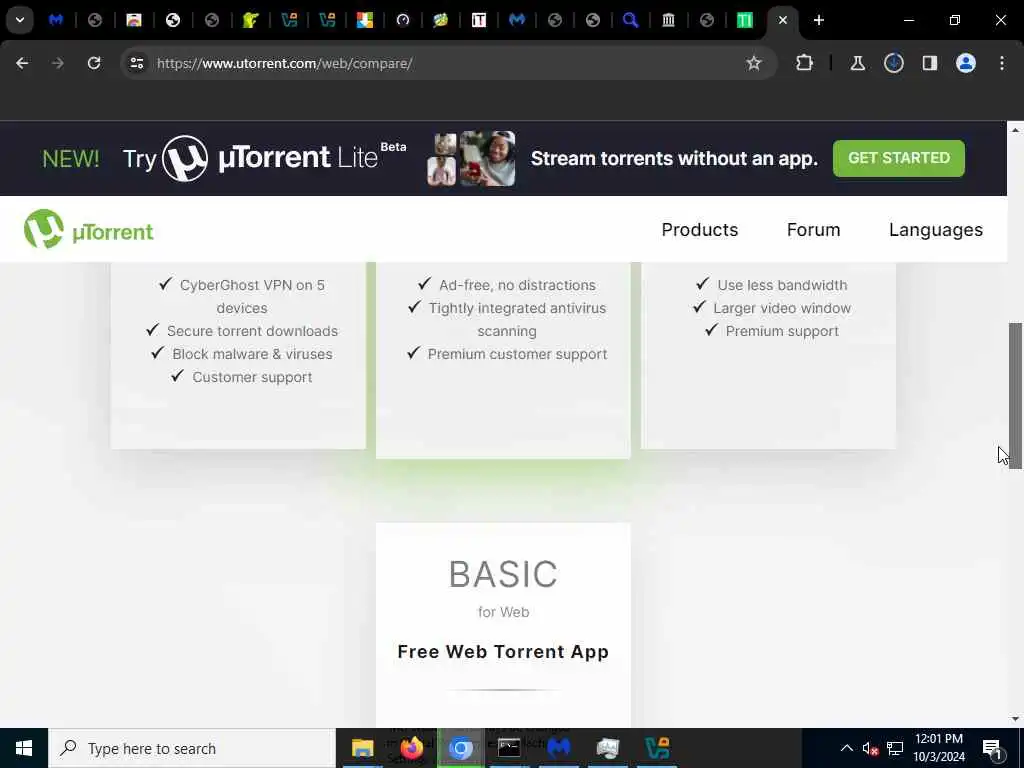Screen dimensions: 1024x768
Task: Click the scrollbar up arrow
Action: 1015,130
